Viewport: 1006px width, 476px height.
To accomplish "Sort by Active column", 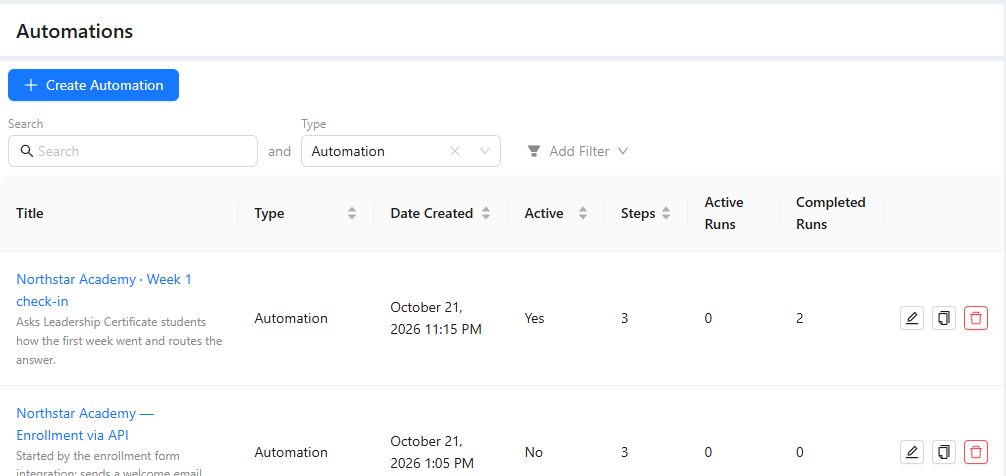I will (x=583, y=214).
